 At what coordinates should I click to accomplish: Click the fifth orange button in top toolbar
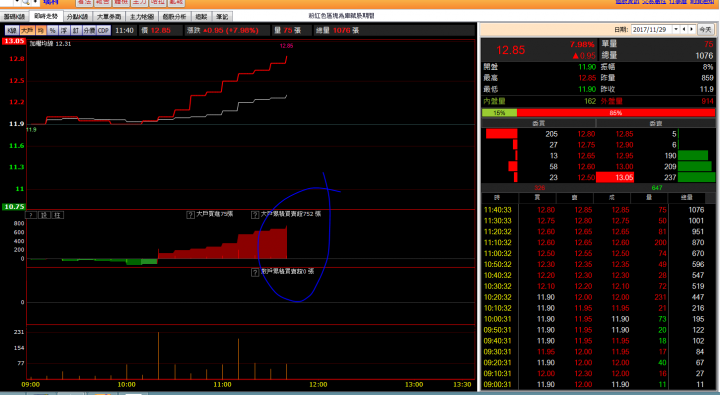[x=158, y=2]
